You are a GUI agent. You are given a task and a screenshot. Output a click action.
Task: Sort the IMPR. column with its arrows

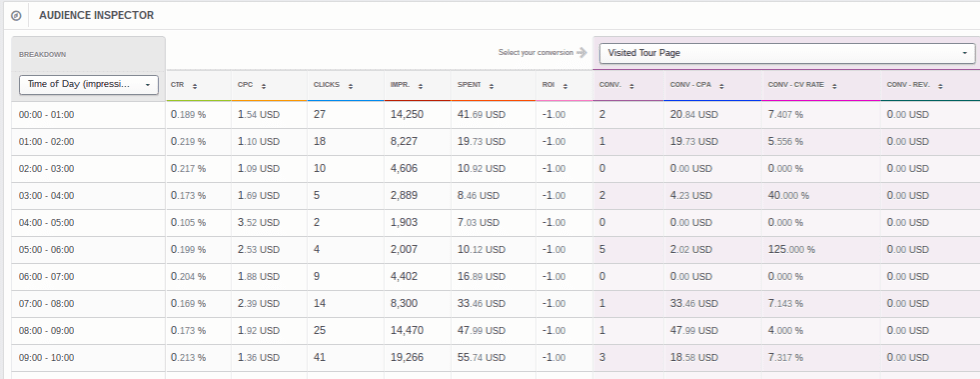pyautogui.click(x=421, y=86)
